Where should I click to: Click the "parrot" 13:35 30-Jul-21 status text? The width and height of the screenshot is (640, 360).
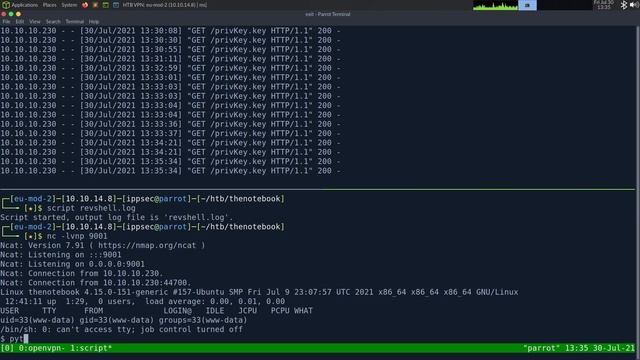(579, 348)
